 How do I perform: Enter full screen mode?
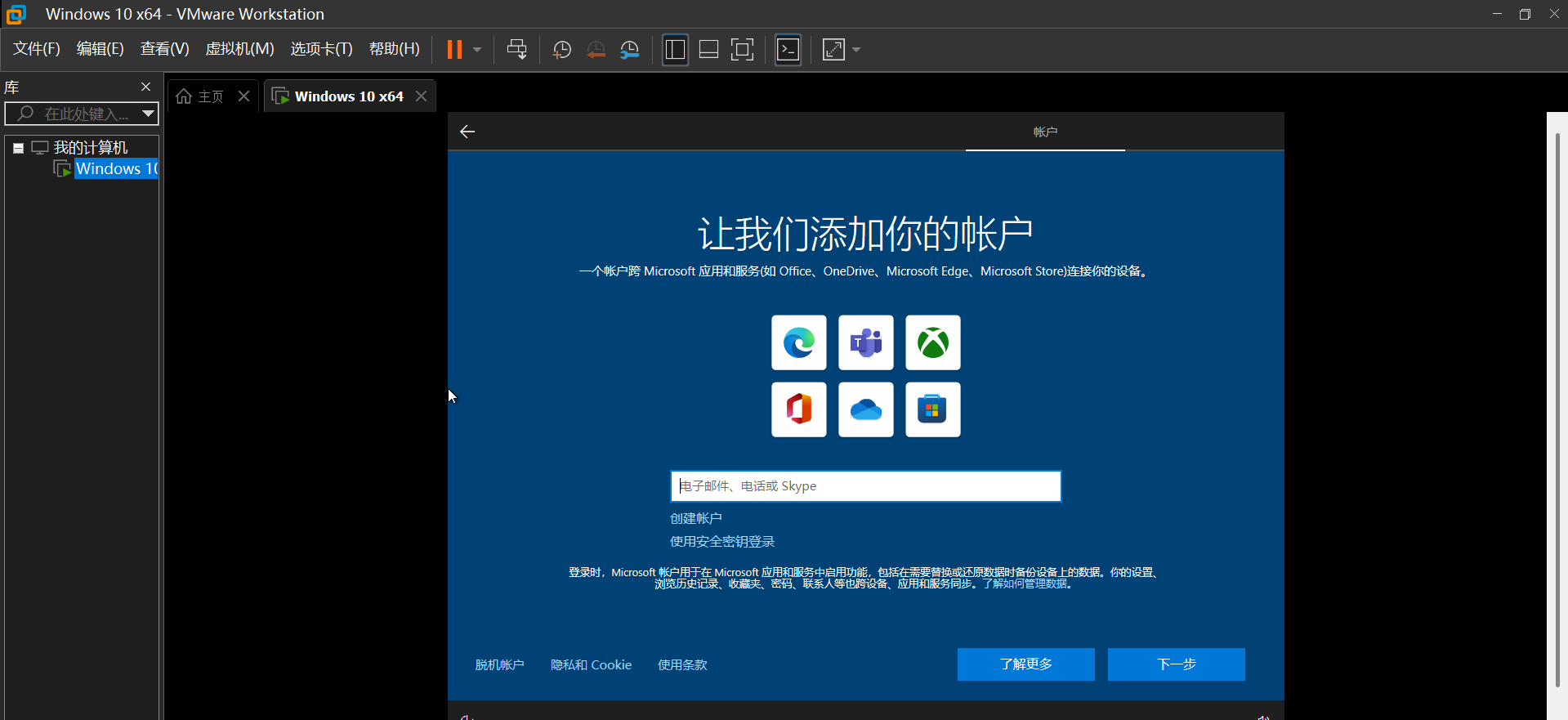click(742, 50)
